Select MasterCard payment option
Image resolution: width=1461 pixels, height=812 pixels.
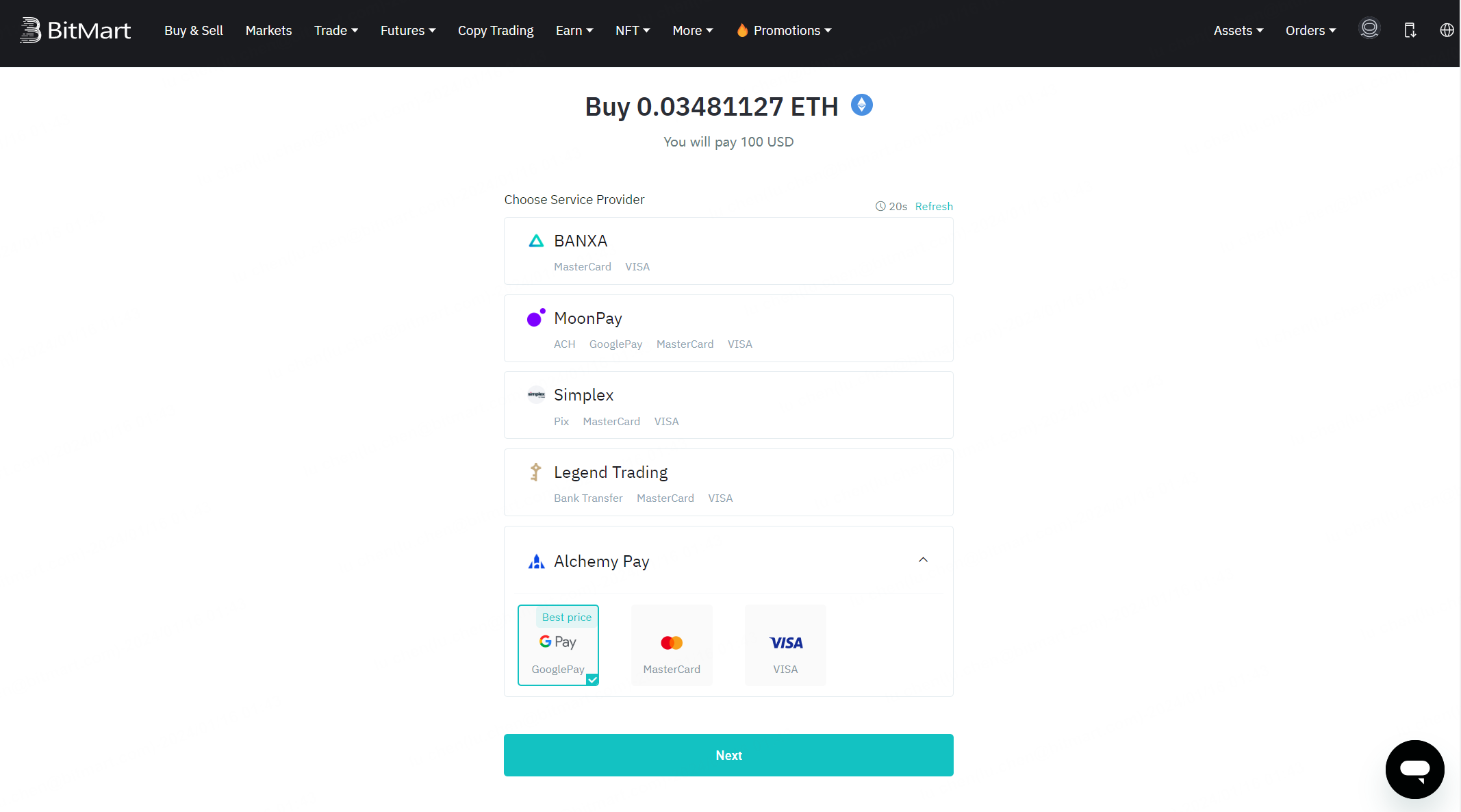click(x=672, y=645)
